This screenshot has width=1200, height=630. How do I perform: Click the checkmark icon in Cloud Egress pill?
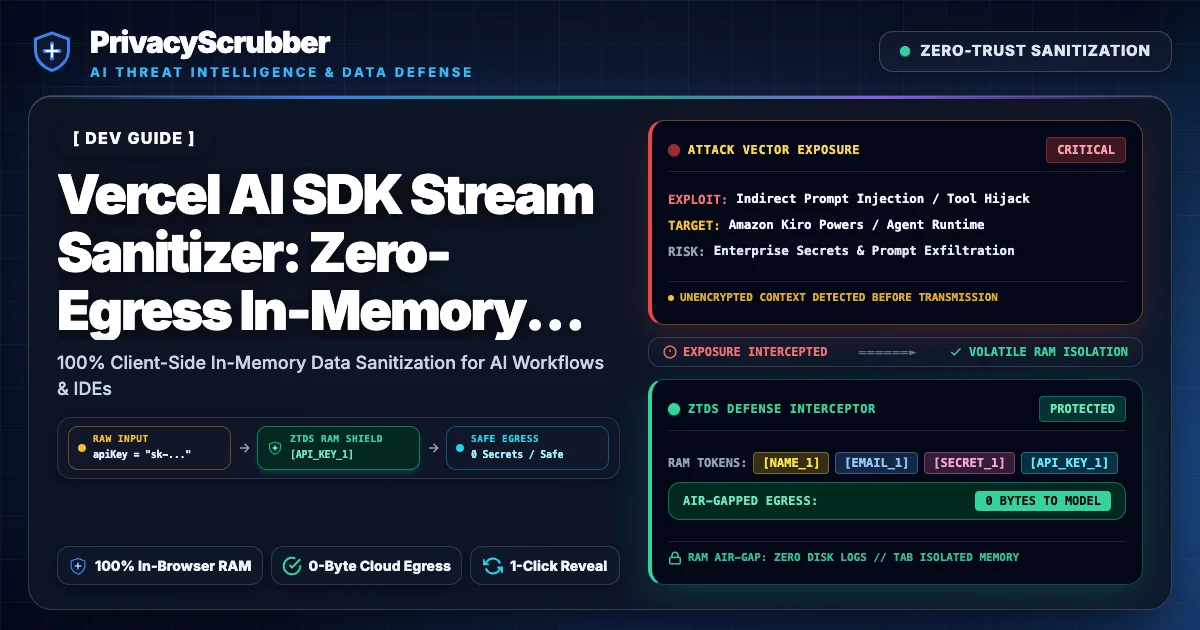point(292,566)
